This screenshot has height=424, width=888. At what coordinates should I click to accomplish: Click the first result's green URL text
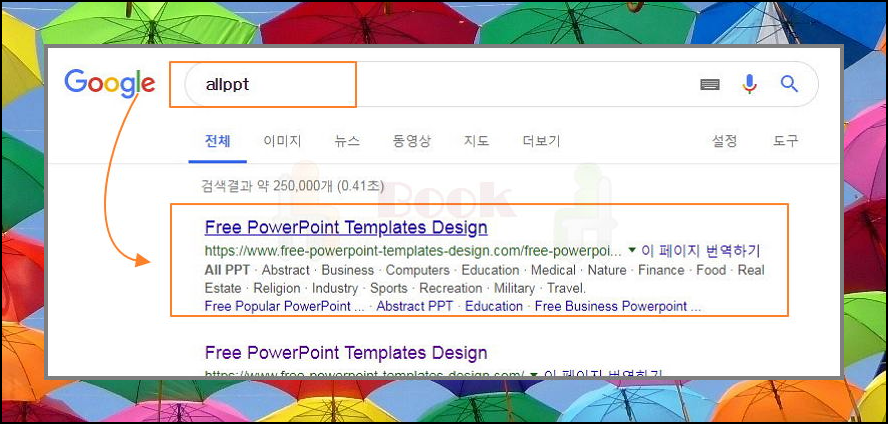click(413, 250)
